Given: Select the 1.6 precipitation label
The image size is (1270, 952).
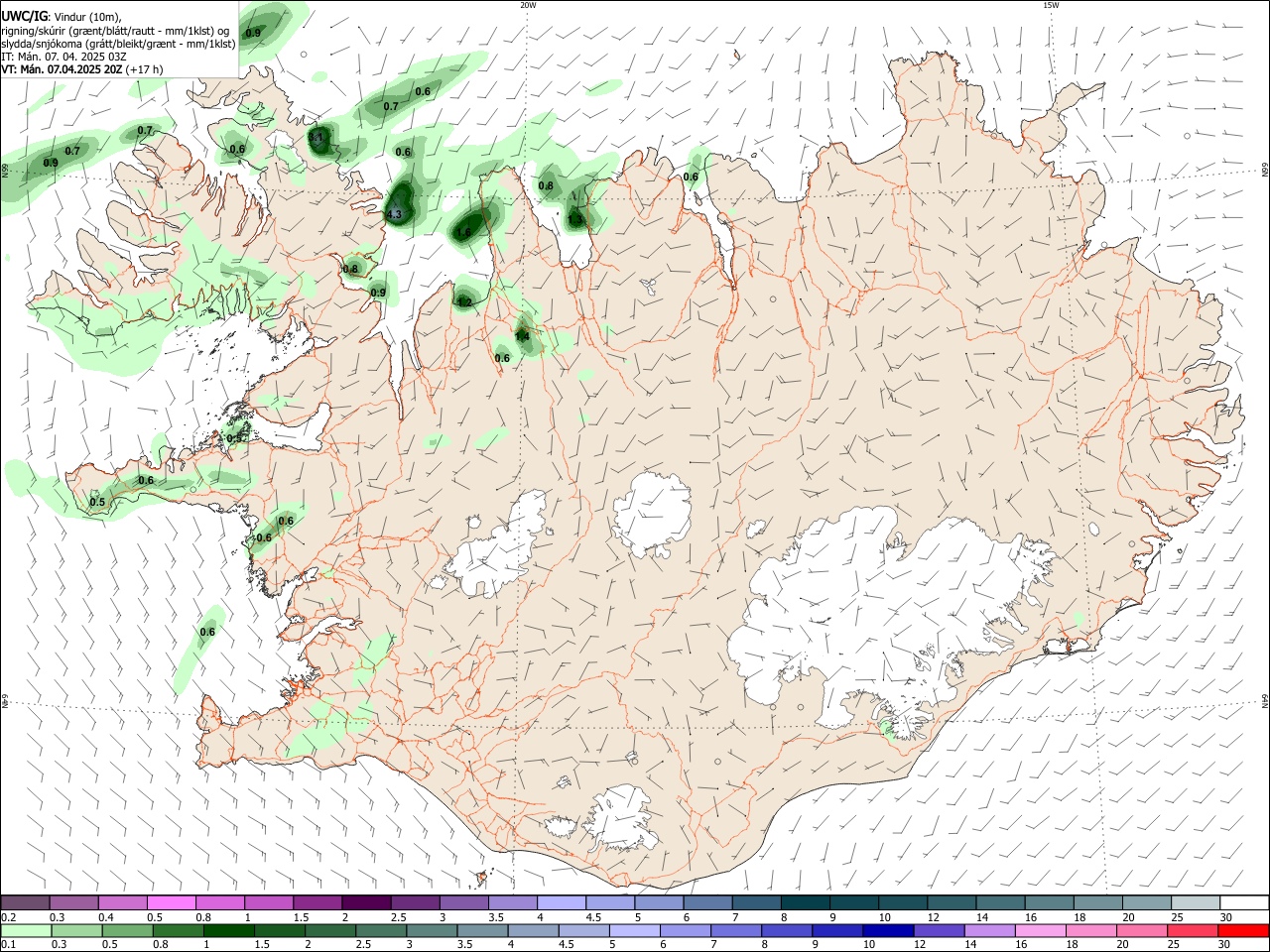Looking at the screenshot, I should 463,233.
